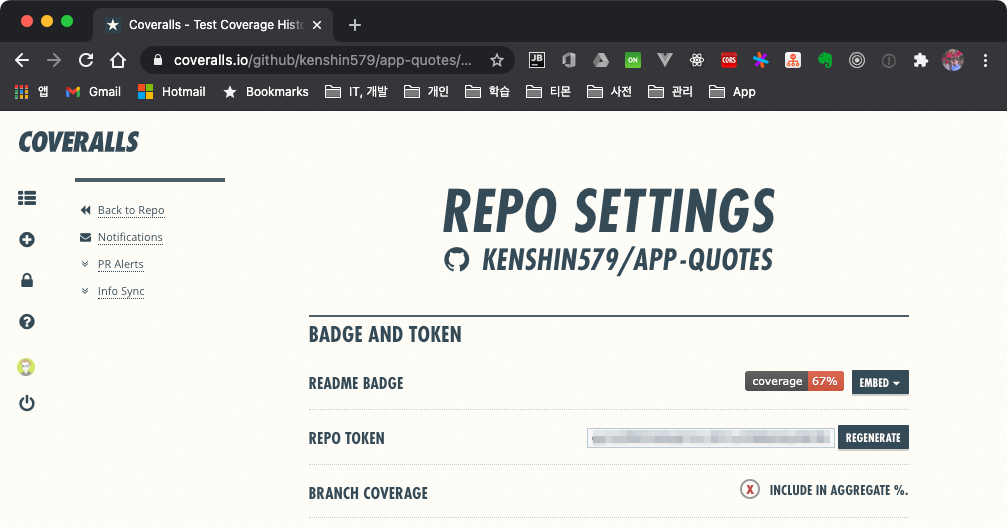Image resolution: width=1007 pixels, height=527 pixels.
Task: Click the Coveralls logo
Action: [78, 142]
